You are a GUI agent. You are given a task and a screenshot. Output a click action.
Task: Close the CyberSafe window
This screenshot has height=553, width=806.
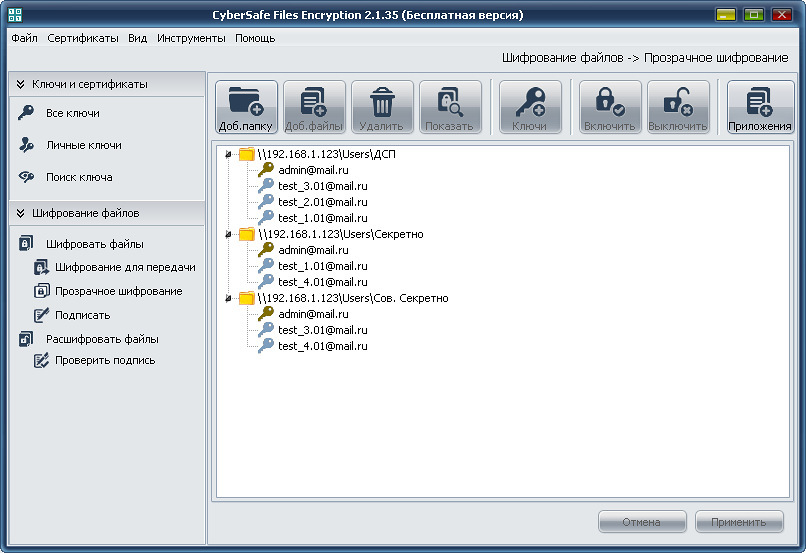click(x=782, y=14)
